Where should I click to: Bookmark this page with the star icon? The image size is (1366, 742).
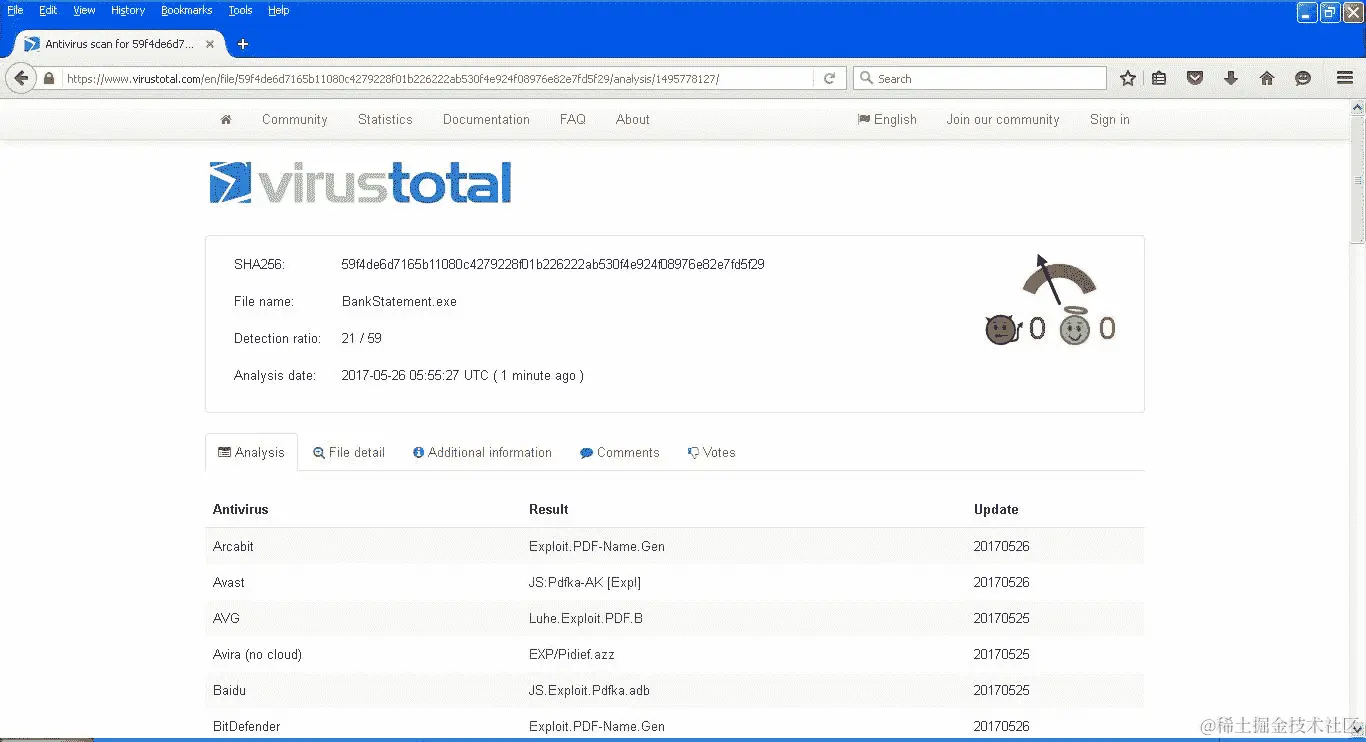click(x=1128, y=78)
